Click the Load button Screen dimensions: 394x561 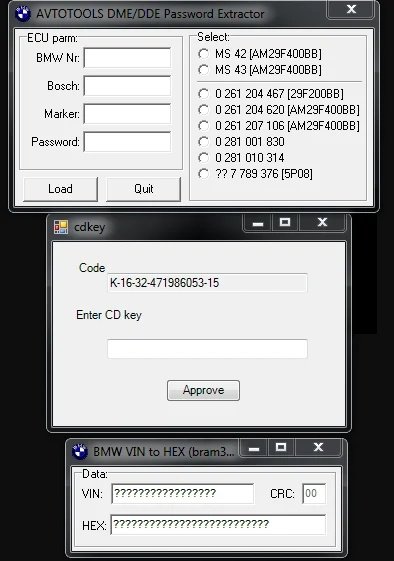click(x=60, y=189)
